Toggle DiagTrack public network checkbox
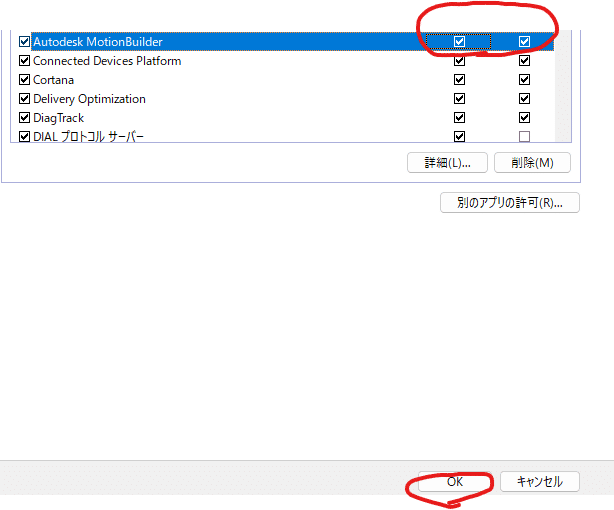Image resolution: width=614 pixels, height=510 pixels. click(x=524, y=118)
